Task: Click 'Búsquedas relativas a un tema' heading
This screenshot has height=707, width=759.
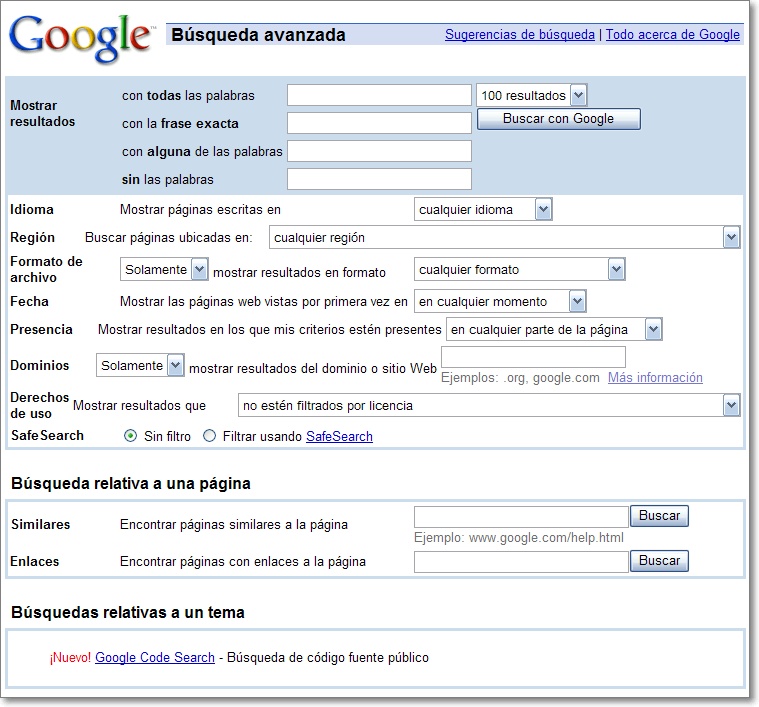Action: tap(128, 613)
